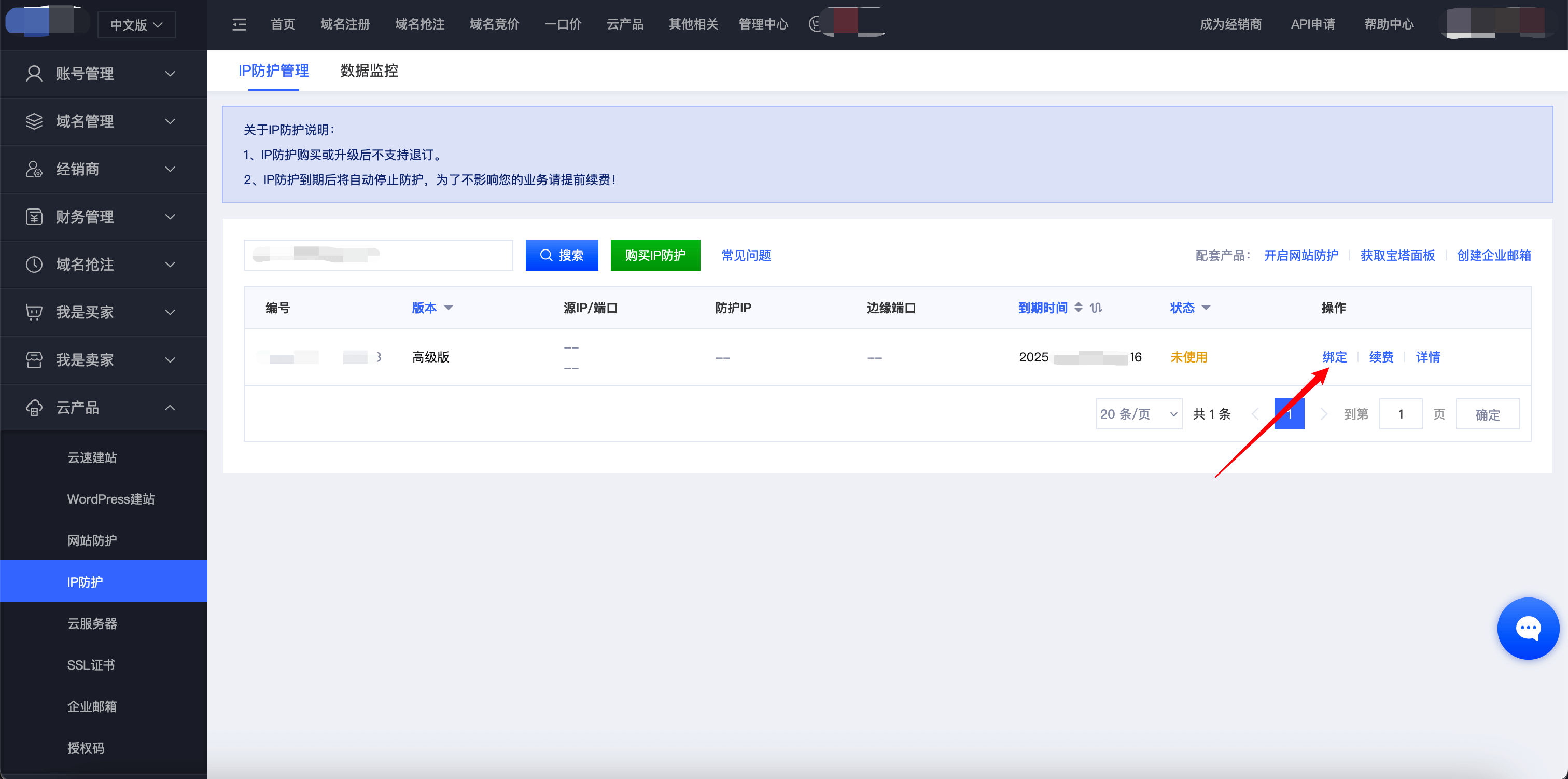
Task: Toggle sort order on 到期时间 column
Action: 1078,308
